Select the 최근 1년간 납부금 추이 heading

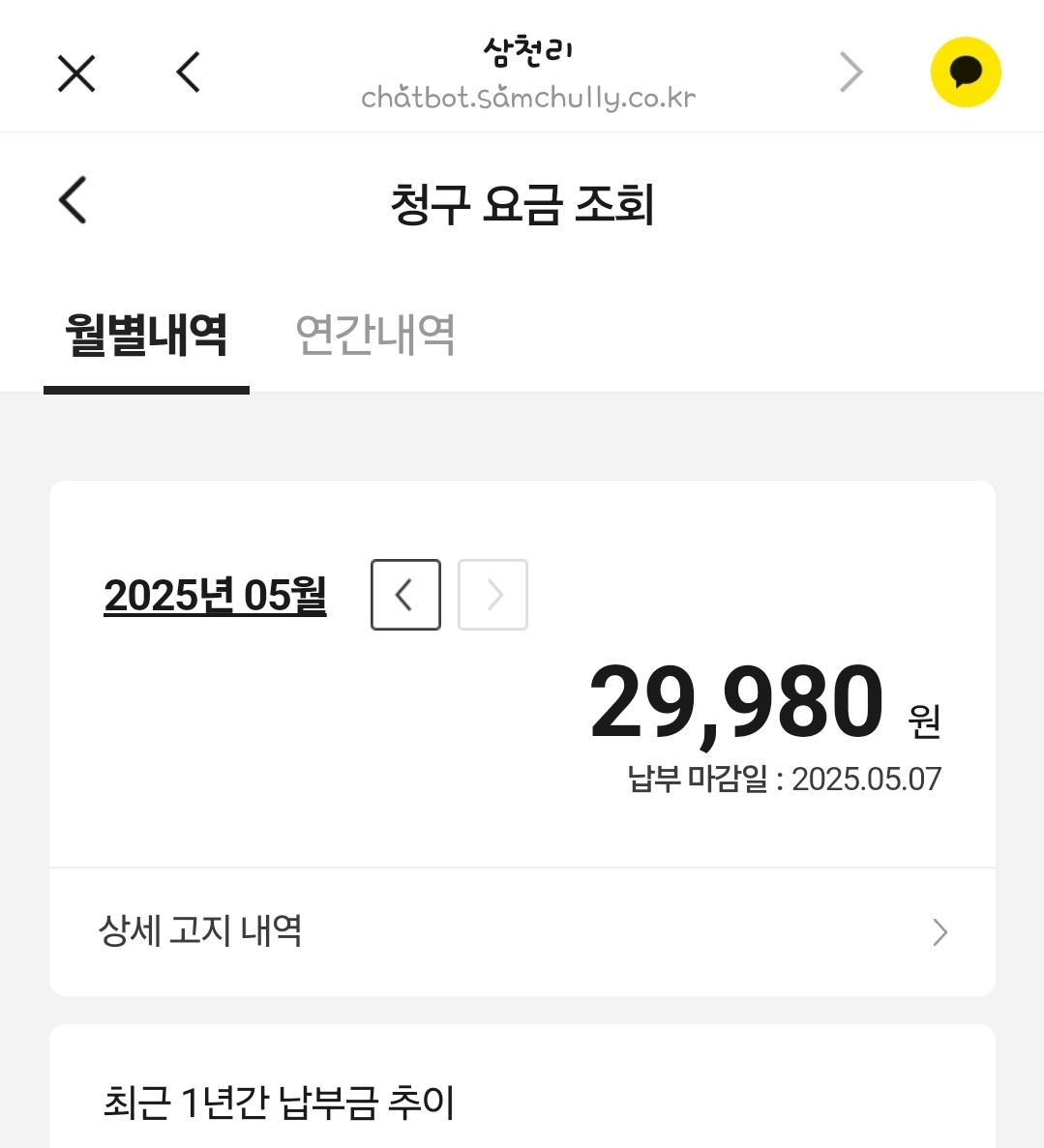tap(279, 1103)
